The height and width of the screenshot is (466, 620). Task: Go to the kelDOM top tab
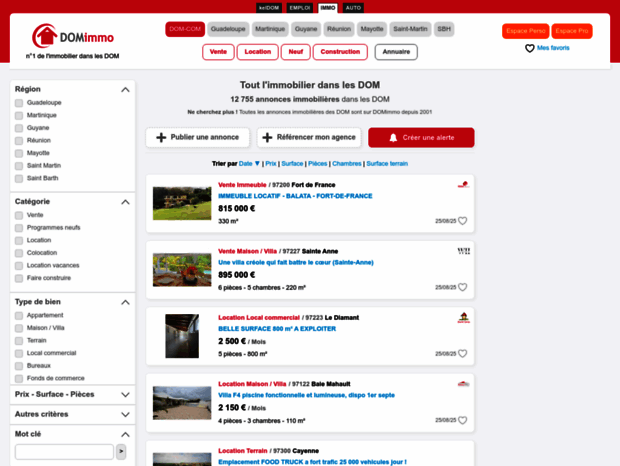pos(269,8)
